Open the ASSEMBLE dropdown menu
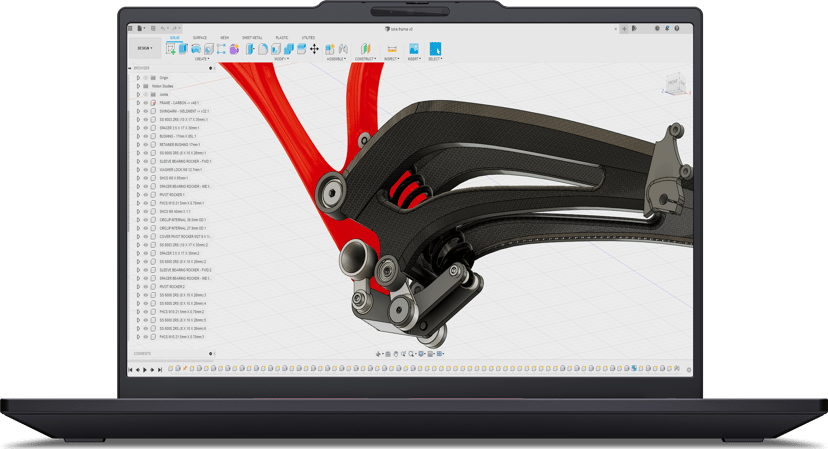Screen dimensions: 828x449 336,59
